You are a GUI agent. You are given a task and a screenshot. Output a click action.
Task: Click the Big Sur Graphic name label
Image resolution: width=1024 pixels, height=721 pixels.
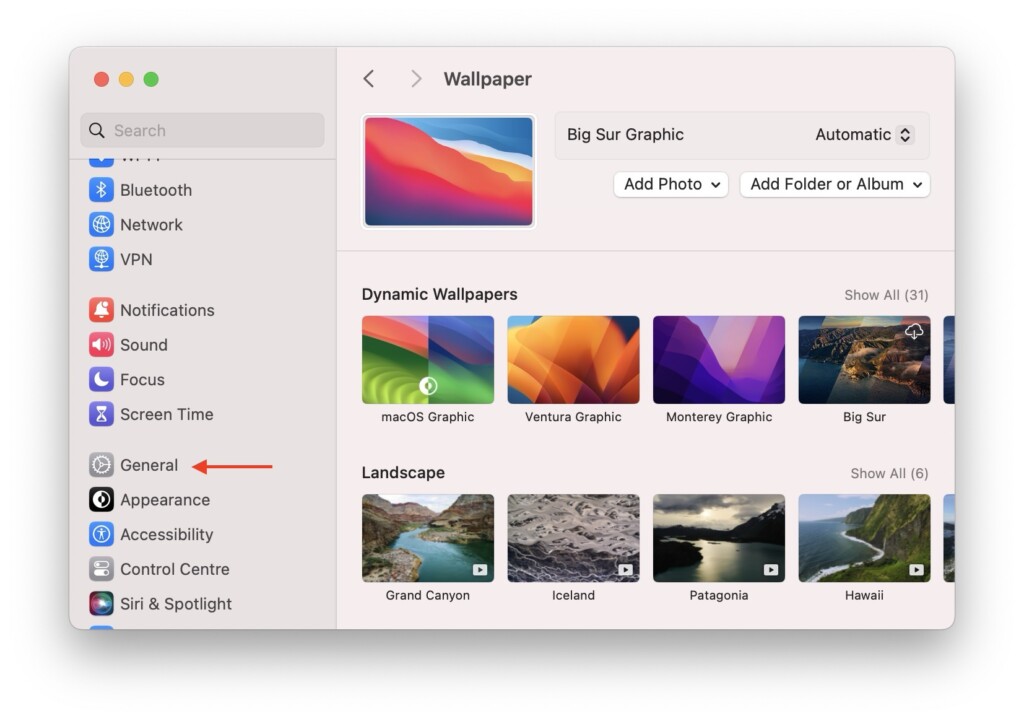pyautogui.click(x=626, y=135)
